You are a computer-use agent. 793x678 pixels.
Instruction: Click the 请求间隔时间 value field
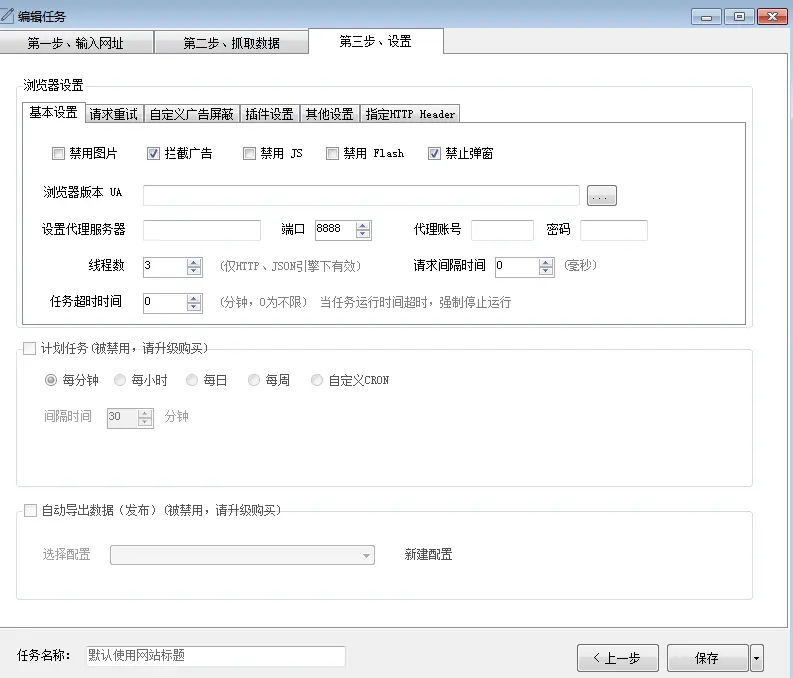517,267
